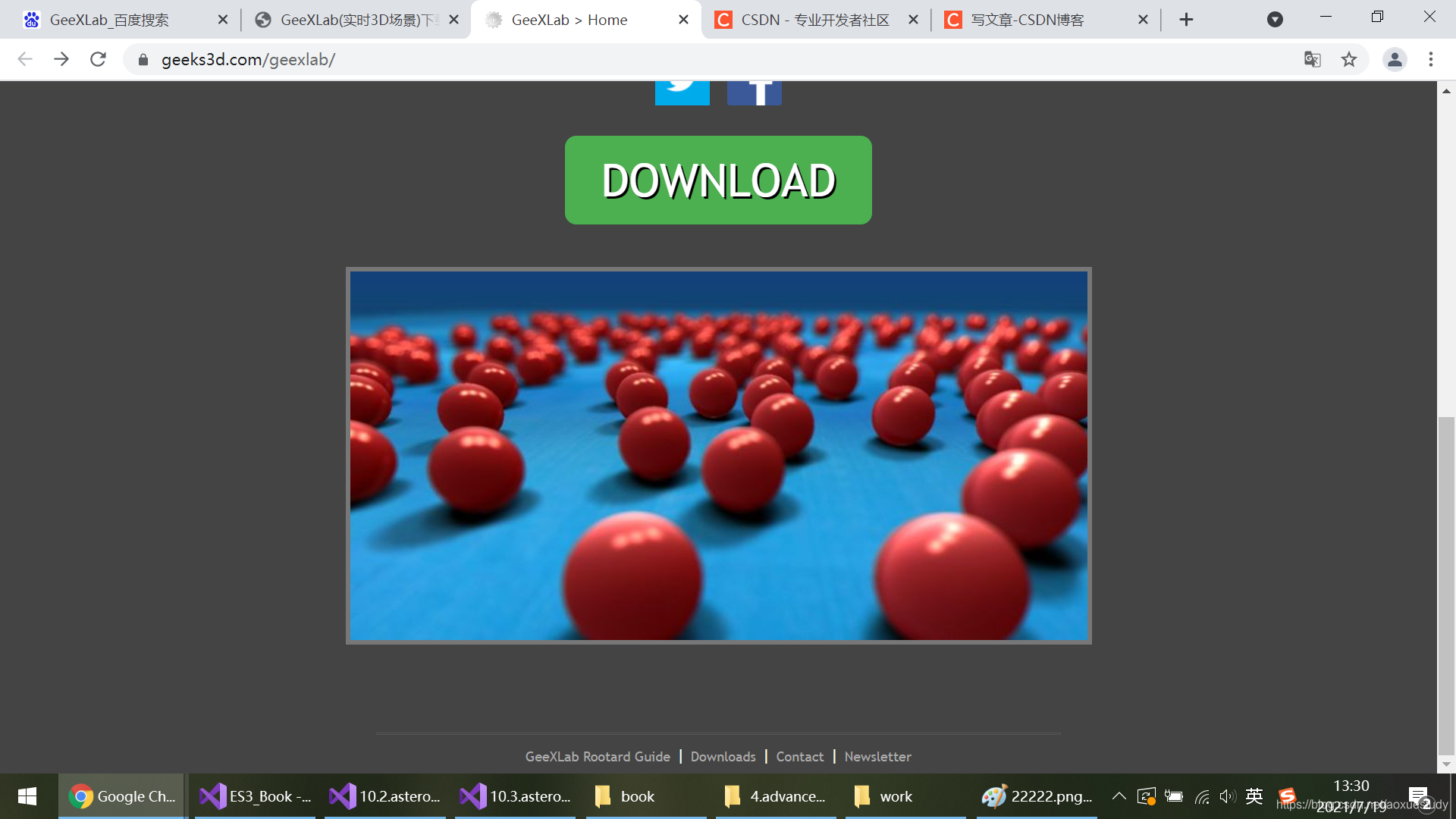This screenshot has height=819, width=1456.
Task: Open the GeeXLab Rootard Guide link
Action: (598, 757)
